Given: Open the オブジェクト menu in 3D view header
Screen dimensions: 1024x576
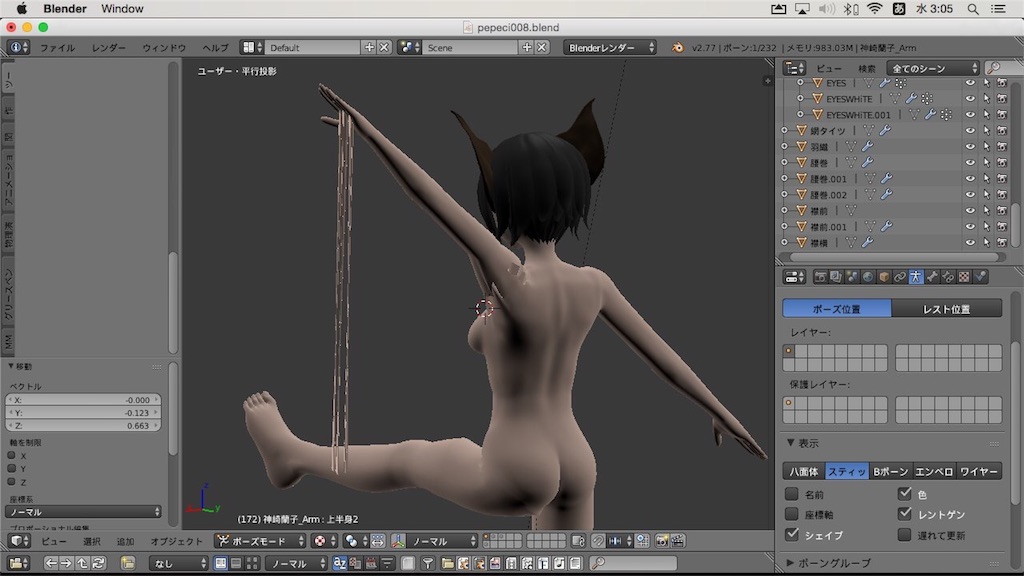Looking at the screenshot, I should [x=176, y=541].
